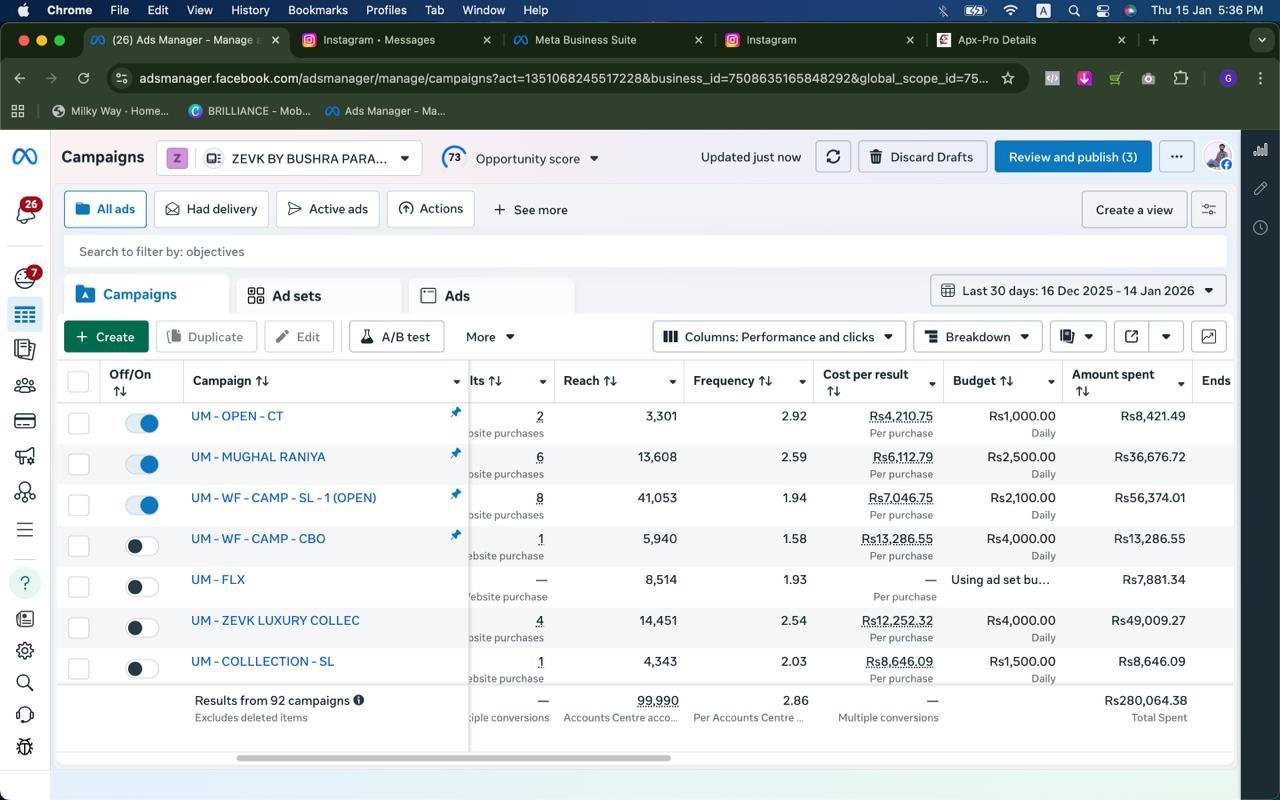Viewport: 1280px width, 800px height.
Task: Reload the page in Chrome
Action: (84, 78)
